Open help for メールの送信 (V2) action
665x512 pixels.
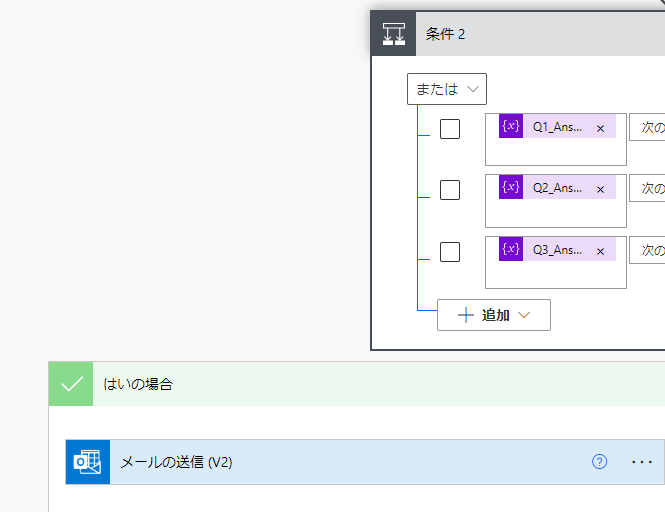coord(599,462)
